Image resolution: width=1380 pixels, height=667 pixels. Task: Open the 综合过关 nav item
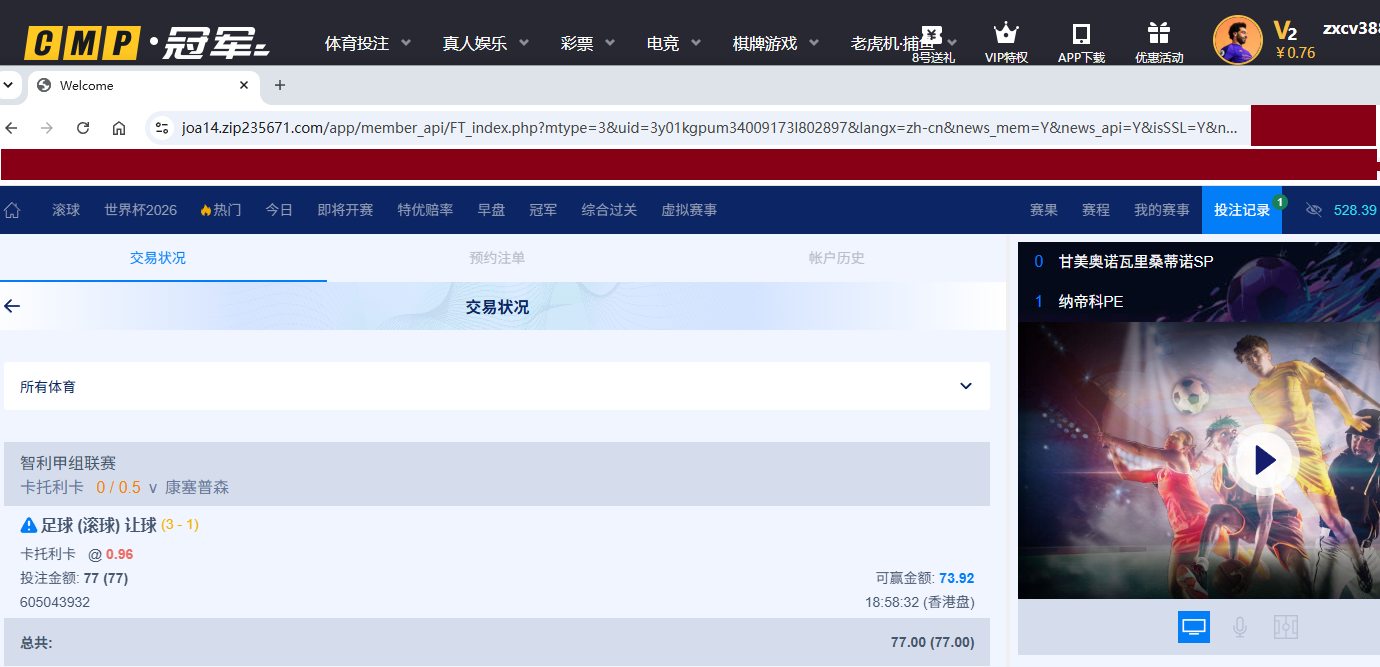pos(609,210)
